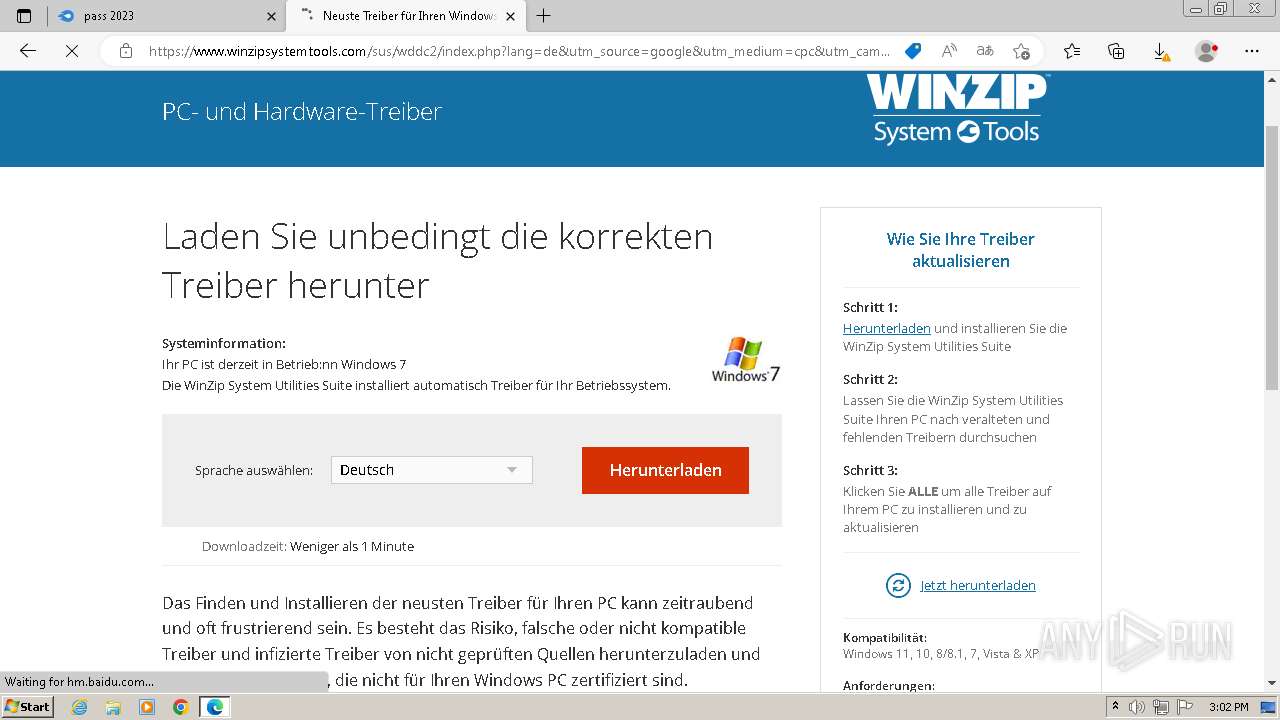The height and width of the screenshot is (720, 1280).
Task: Open the volume speaker tray icon
Action: pos(1138,707)
